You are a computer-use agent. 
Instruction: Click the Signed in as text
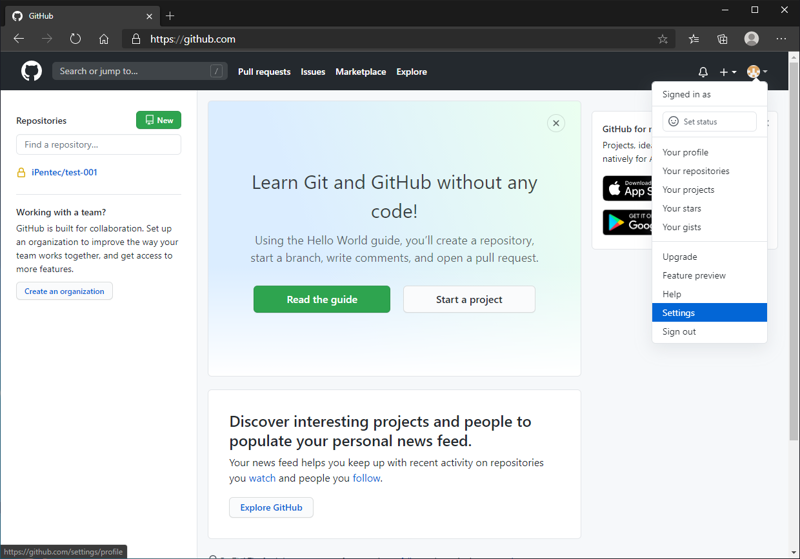pyautogui.click(x=686, y=94)
